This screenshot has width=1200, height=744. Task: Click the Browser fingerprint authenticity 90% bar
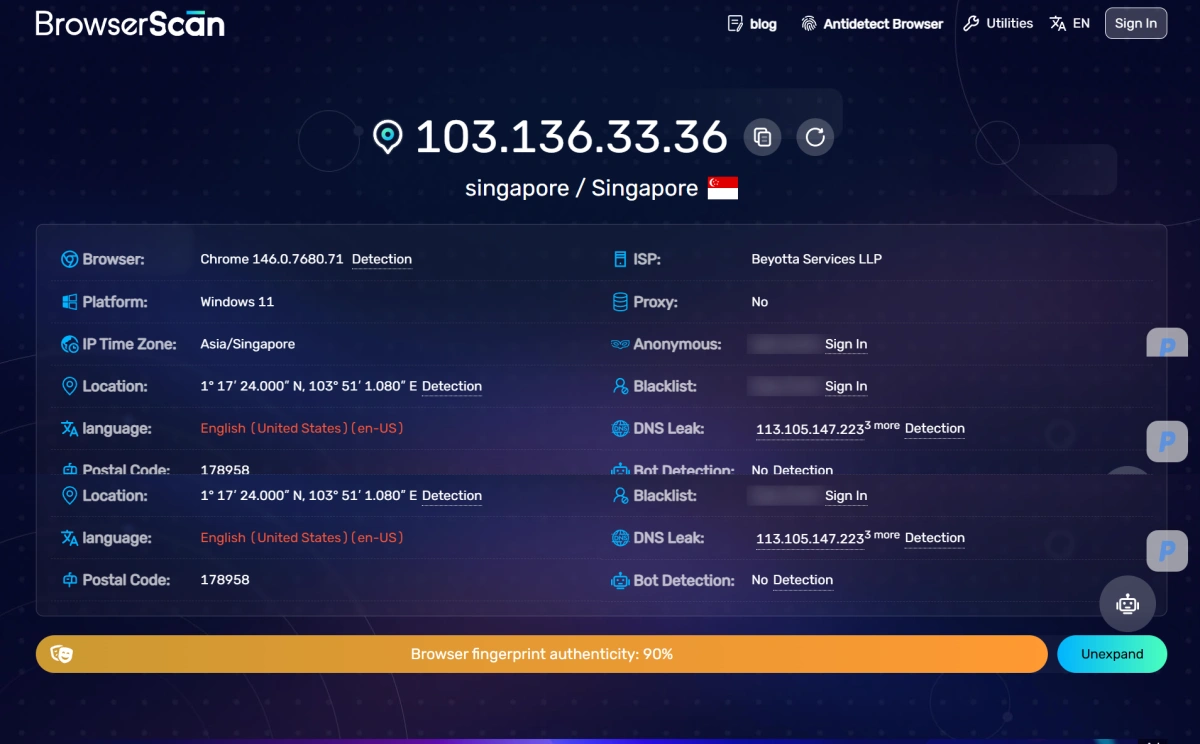pos(541,654)
